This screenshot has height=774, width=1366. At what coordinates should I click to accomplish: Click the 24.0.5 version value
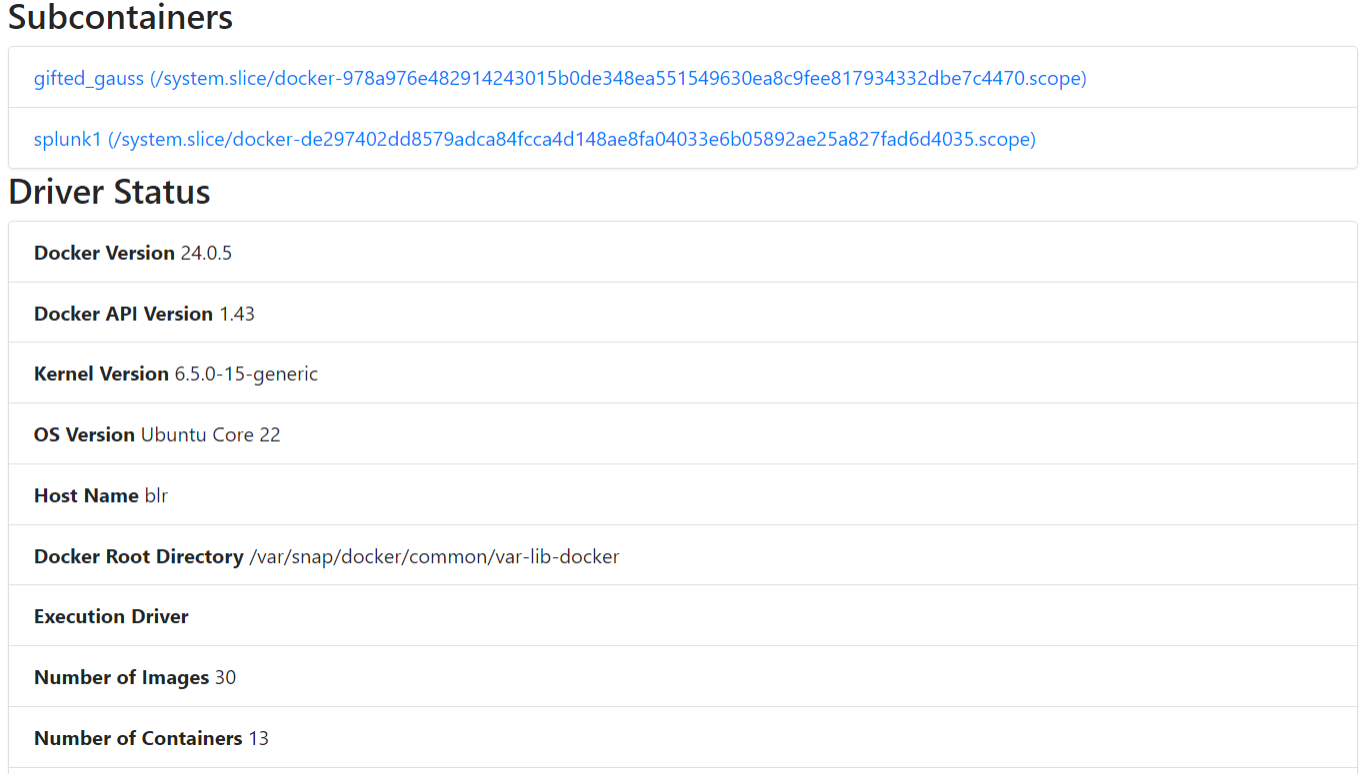click(206, 253)
